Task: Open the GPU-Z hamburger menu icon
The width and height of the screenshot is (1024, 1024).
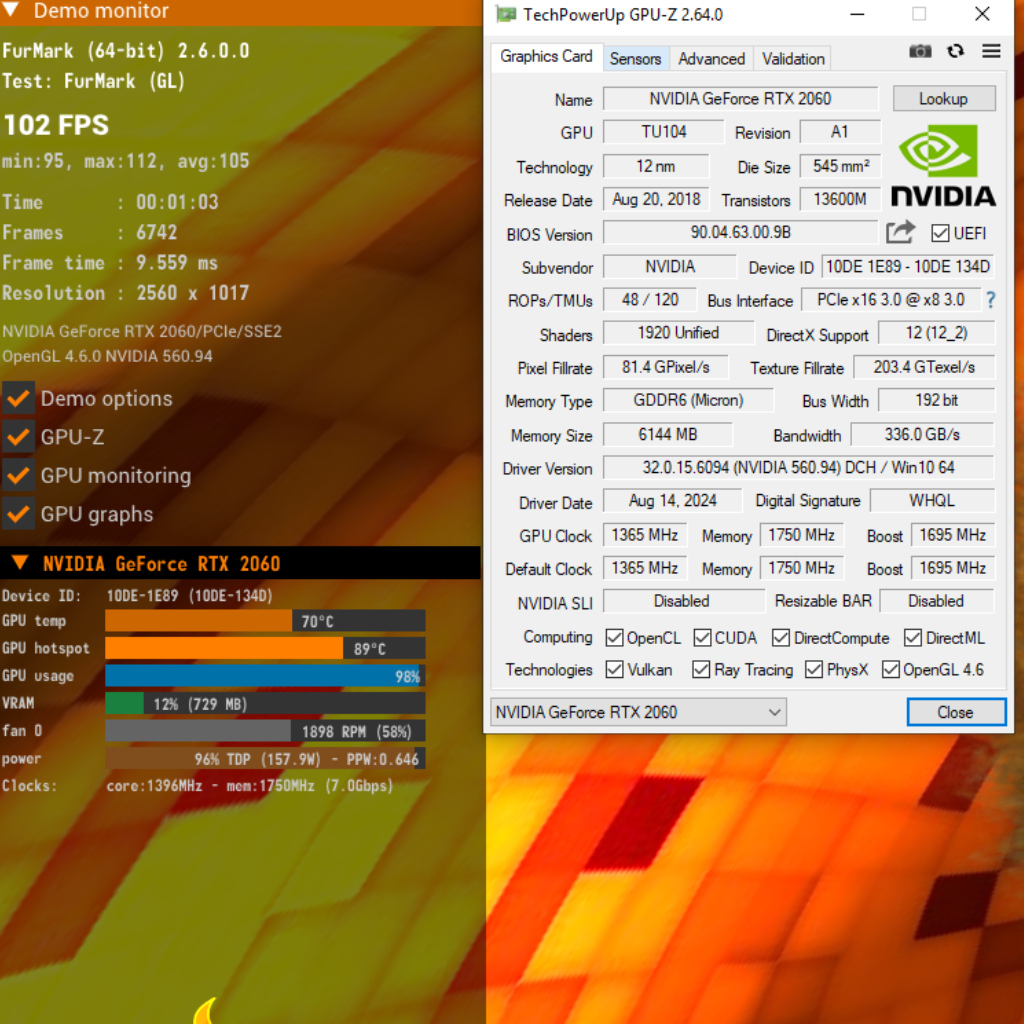Action: click(x=991, y=51)
